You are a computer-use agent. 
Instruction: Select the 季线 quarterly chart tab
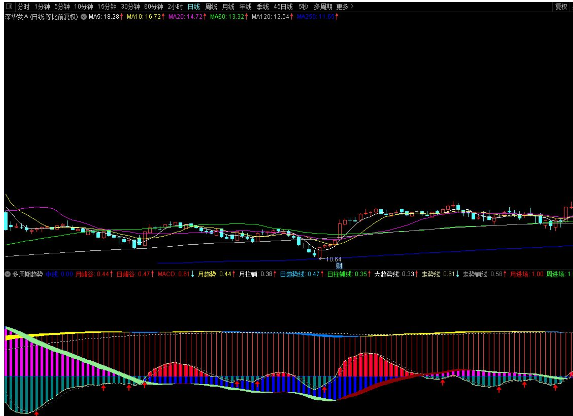pyautogui.click(x=262, y=7)
